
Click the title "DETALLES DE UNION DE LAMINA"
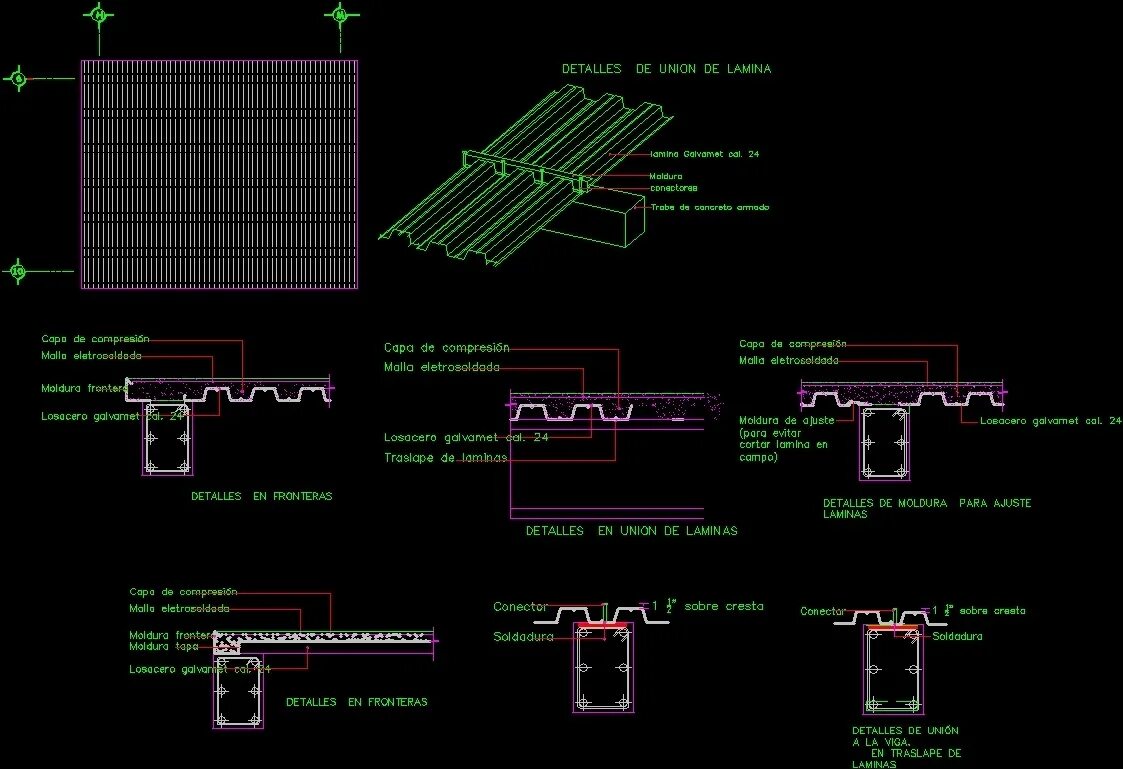666,69
